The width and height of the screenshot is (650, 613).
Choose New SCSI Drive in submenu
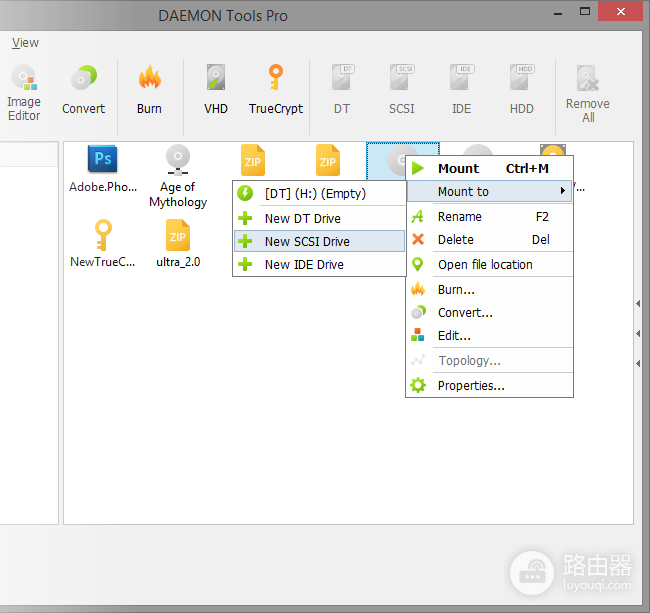[x=319, y=241]
